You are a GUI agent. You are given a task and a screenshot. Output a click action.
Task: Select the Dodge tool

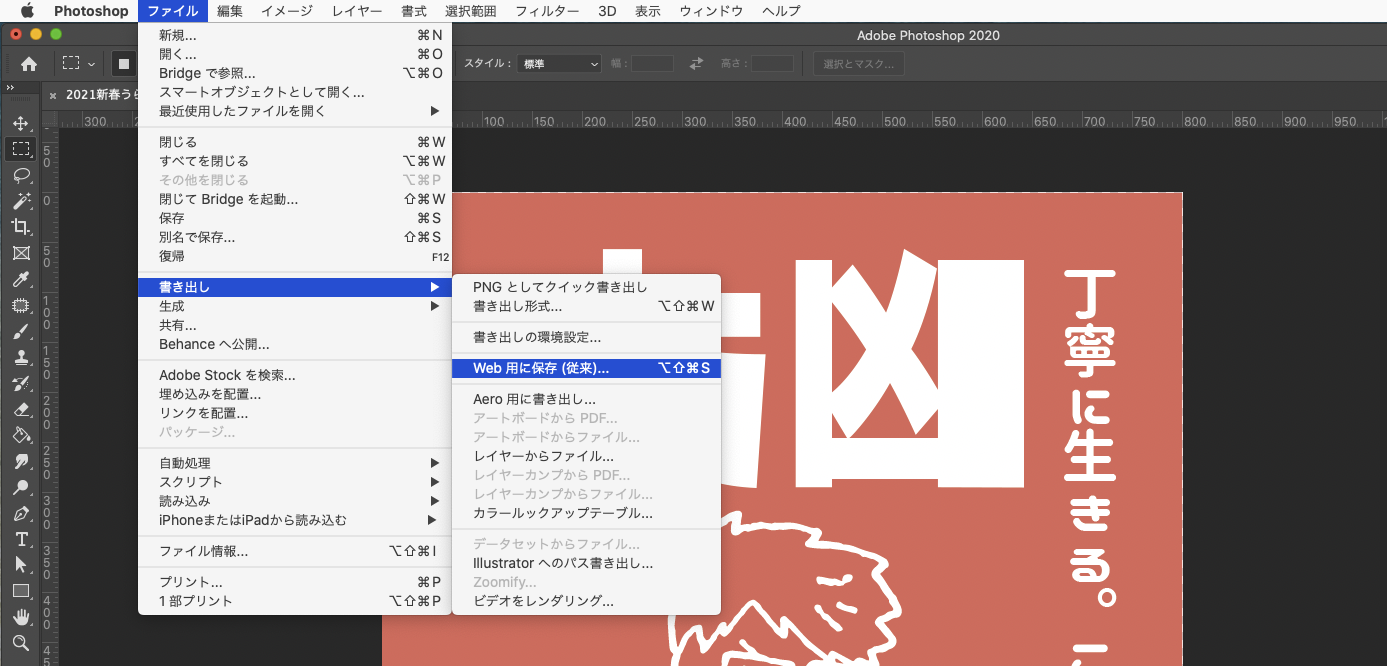pos(21,487)
